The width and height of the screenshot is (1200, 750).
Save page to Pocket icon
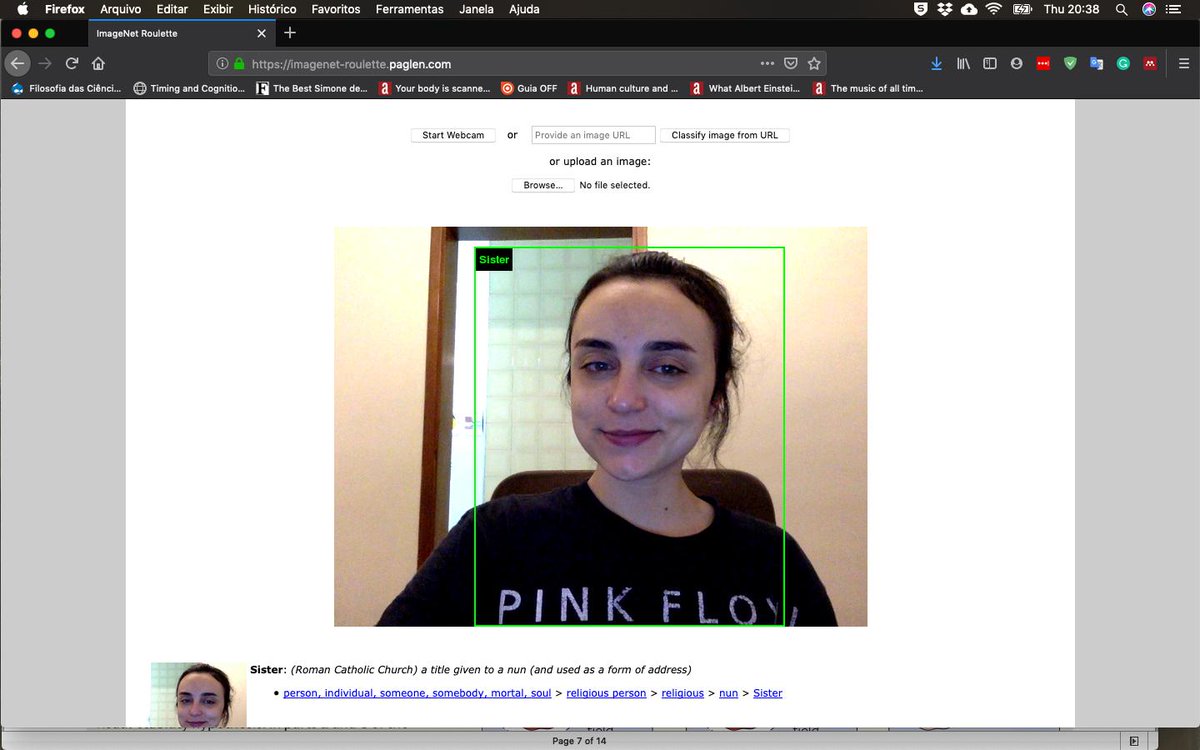790,63
